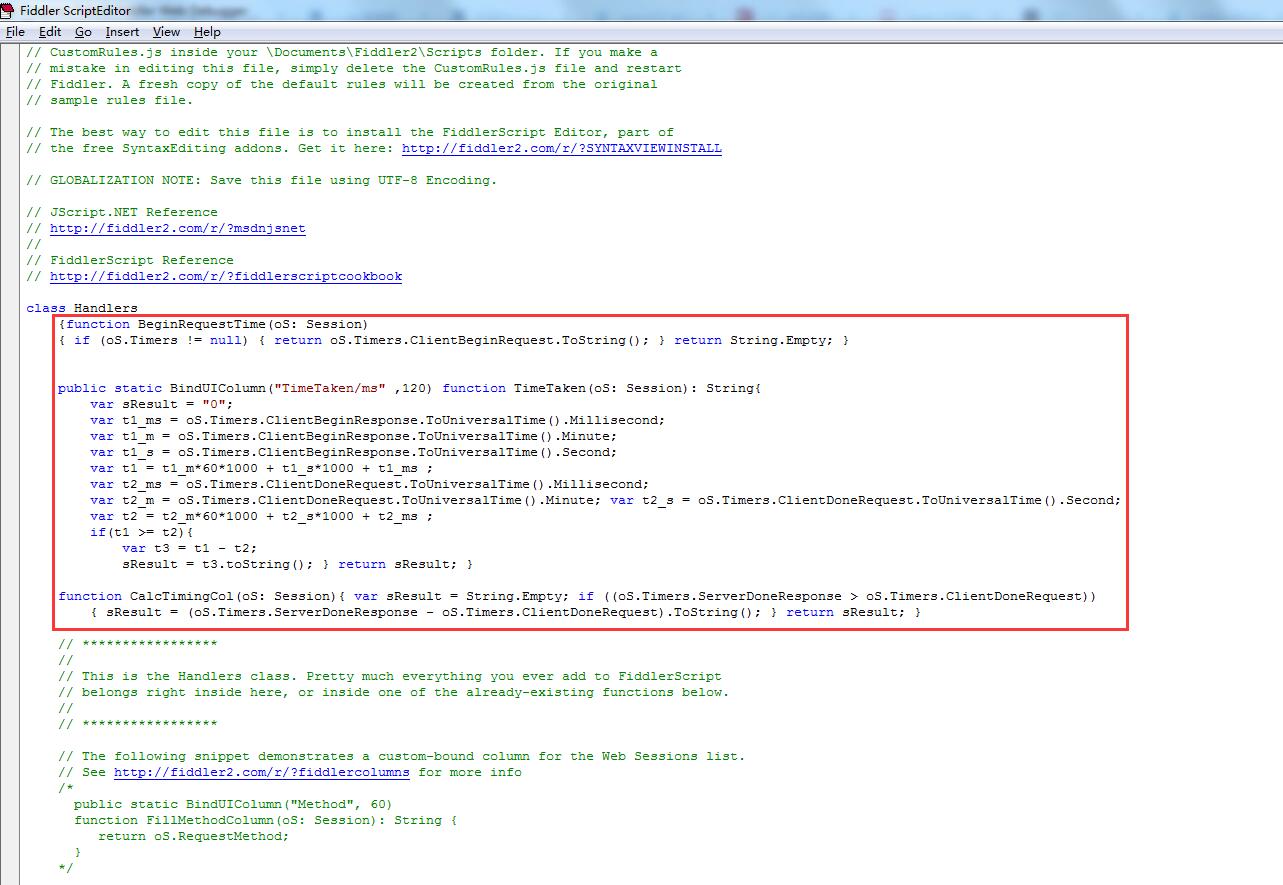Click the 'var t1_ms' declaration line

(x=377, y=420)
